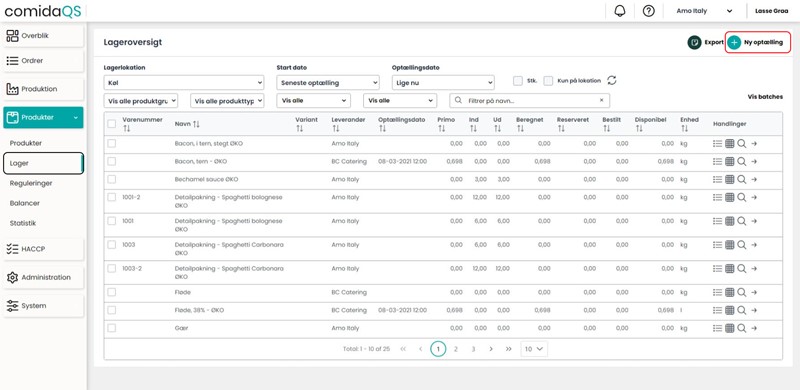Viewport: 800px width, 390px height.
Task: Go to page 2 of the table
Action: pyautogui.click(x=456, y=349)
